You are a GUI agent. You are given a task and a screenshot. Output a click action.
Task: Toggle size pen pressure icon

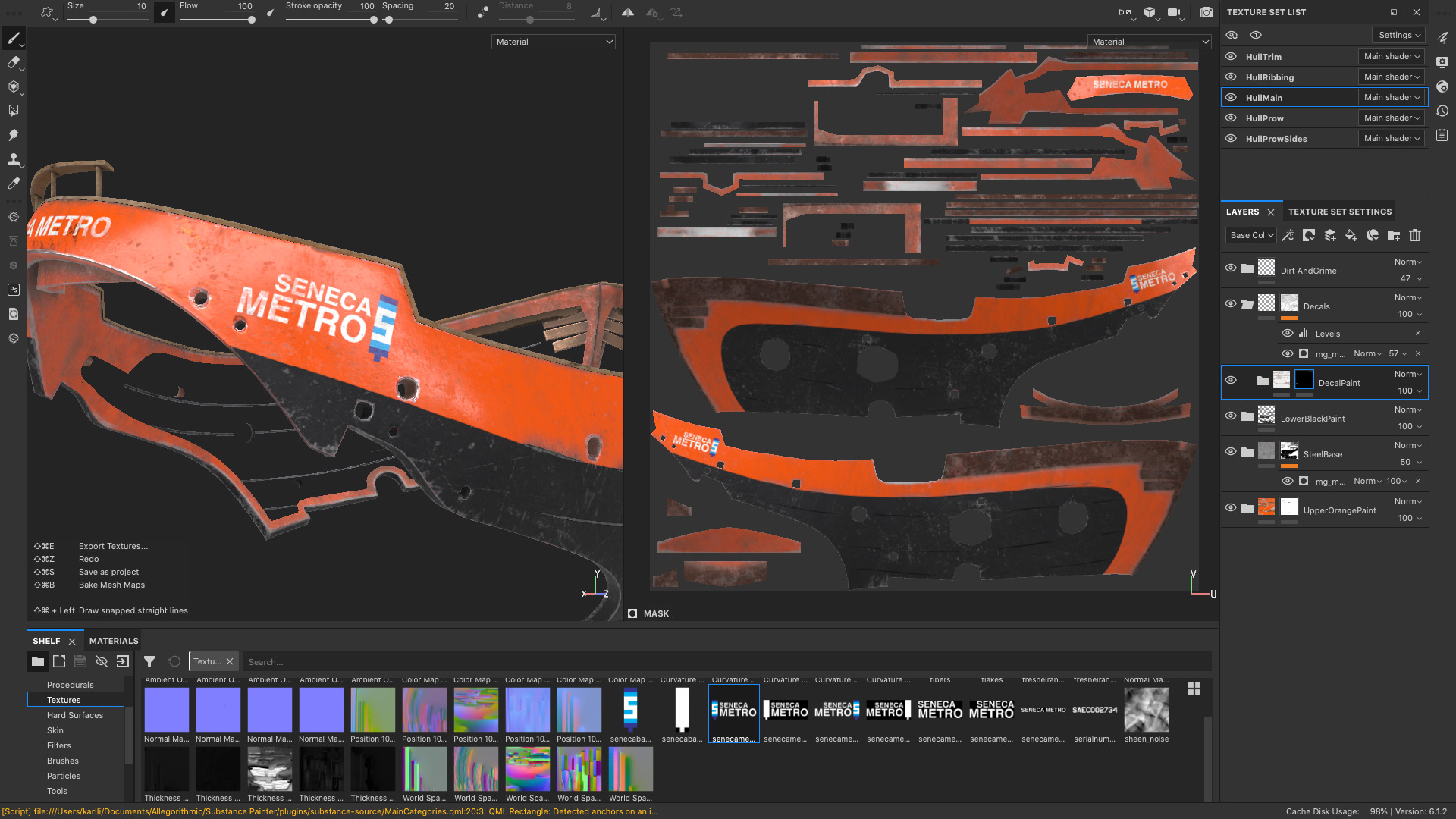pyautogui.click(x=165, y=12)
